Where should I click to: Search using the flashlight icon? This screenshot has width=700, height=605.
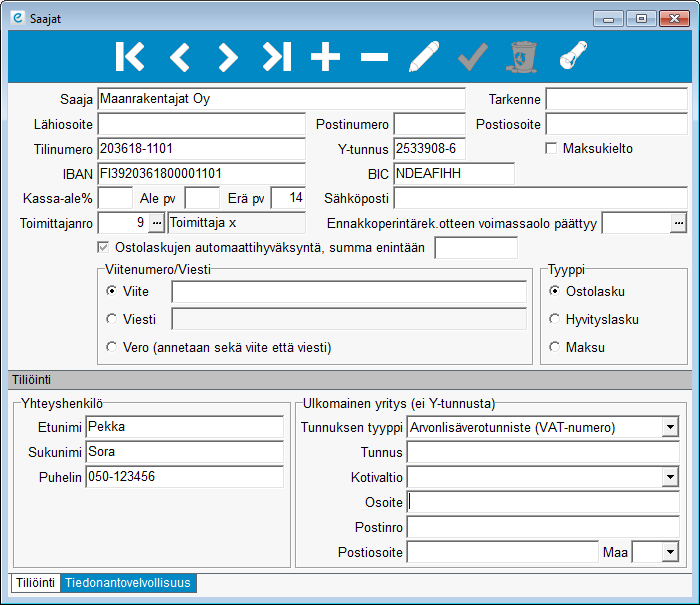(x=573, y=55)
